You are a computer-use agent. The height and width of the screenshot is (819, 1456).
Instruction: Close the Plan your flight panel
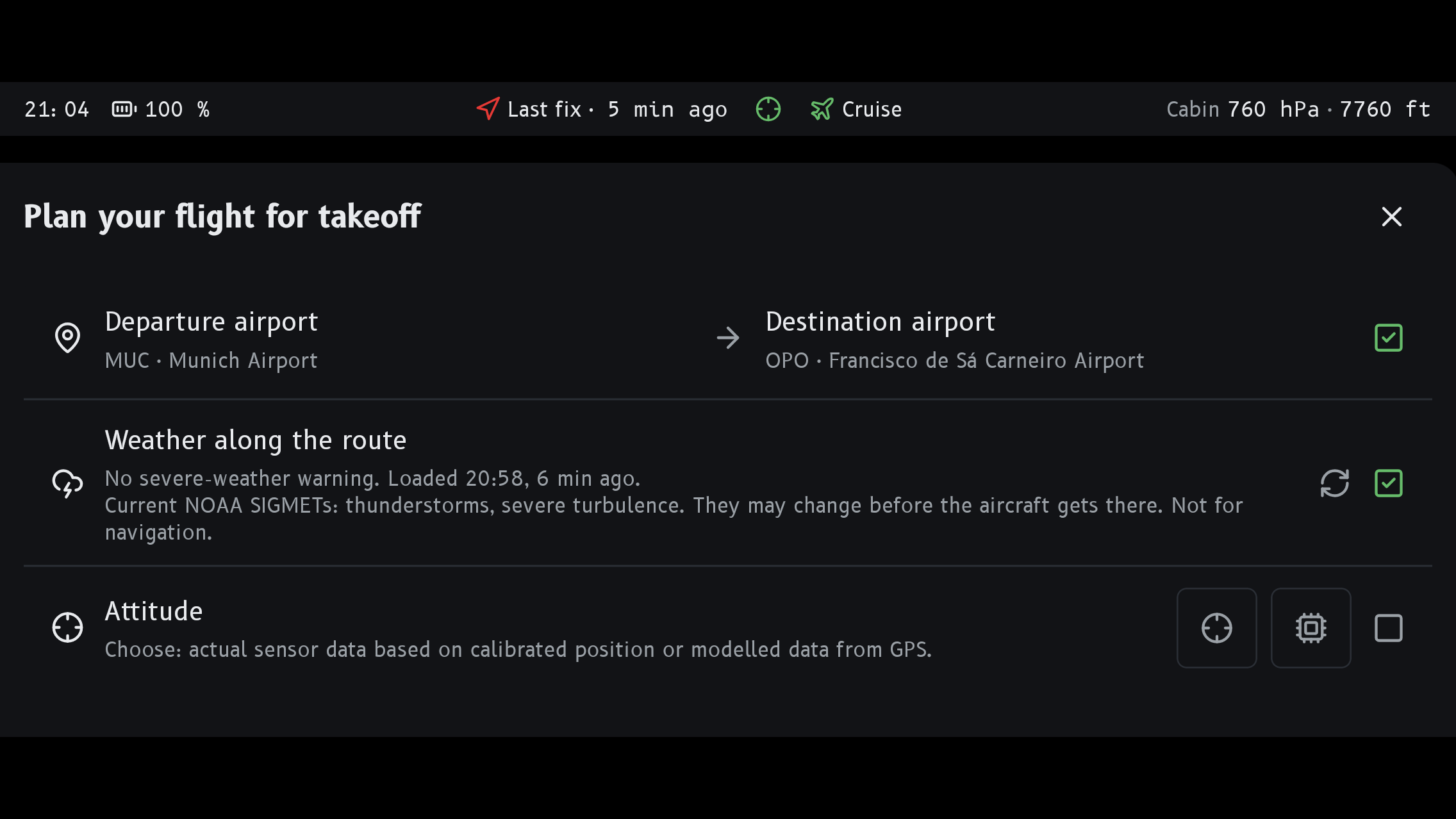(1391, 217)
